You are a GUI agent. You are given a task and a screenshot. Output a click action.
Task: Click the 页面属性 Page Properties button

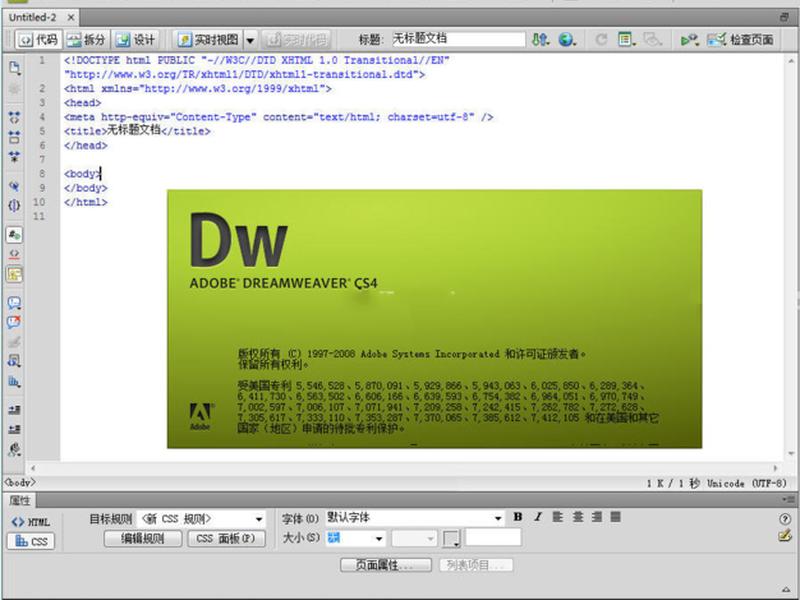[x=386, y=565]
